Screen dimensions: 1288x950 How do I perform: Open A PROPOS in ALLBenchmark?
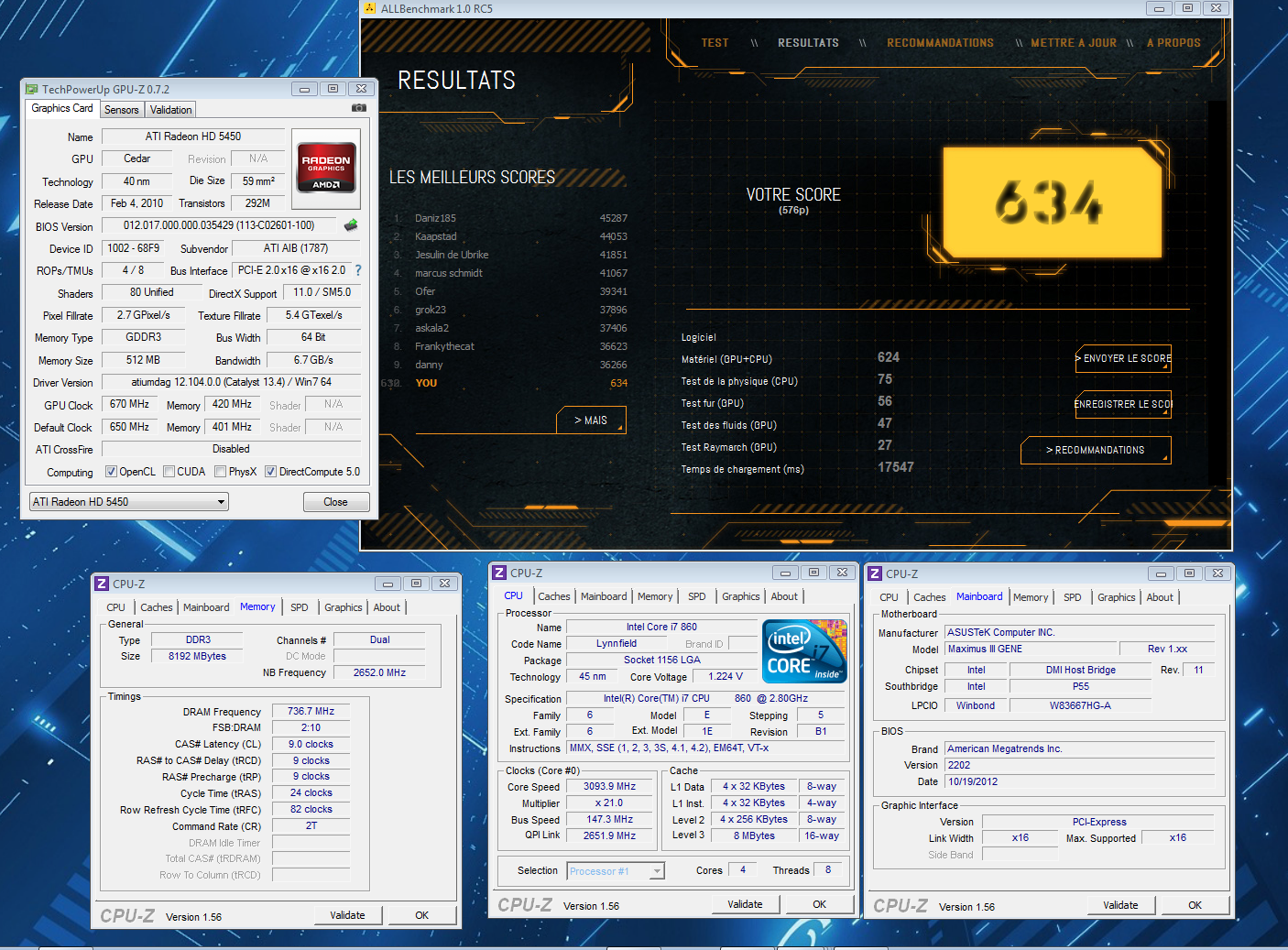(1173, 43)
